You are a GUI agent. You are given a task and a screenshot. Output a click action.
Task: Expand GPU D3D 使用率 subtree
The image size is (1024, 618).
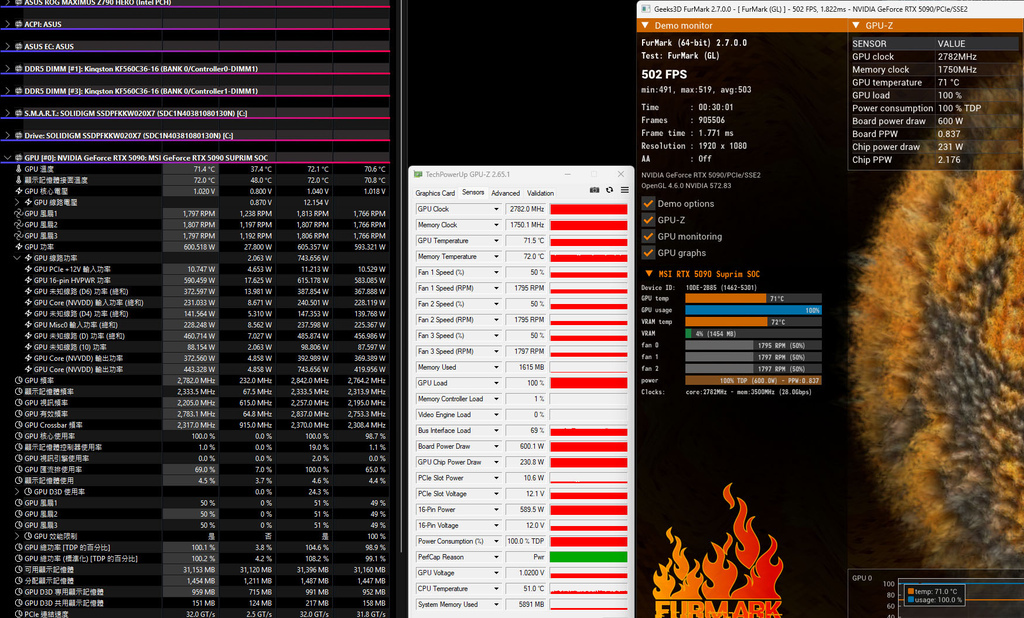point(17,491)
